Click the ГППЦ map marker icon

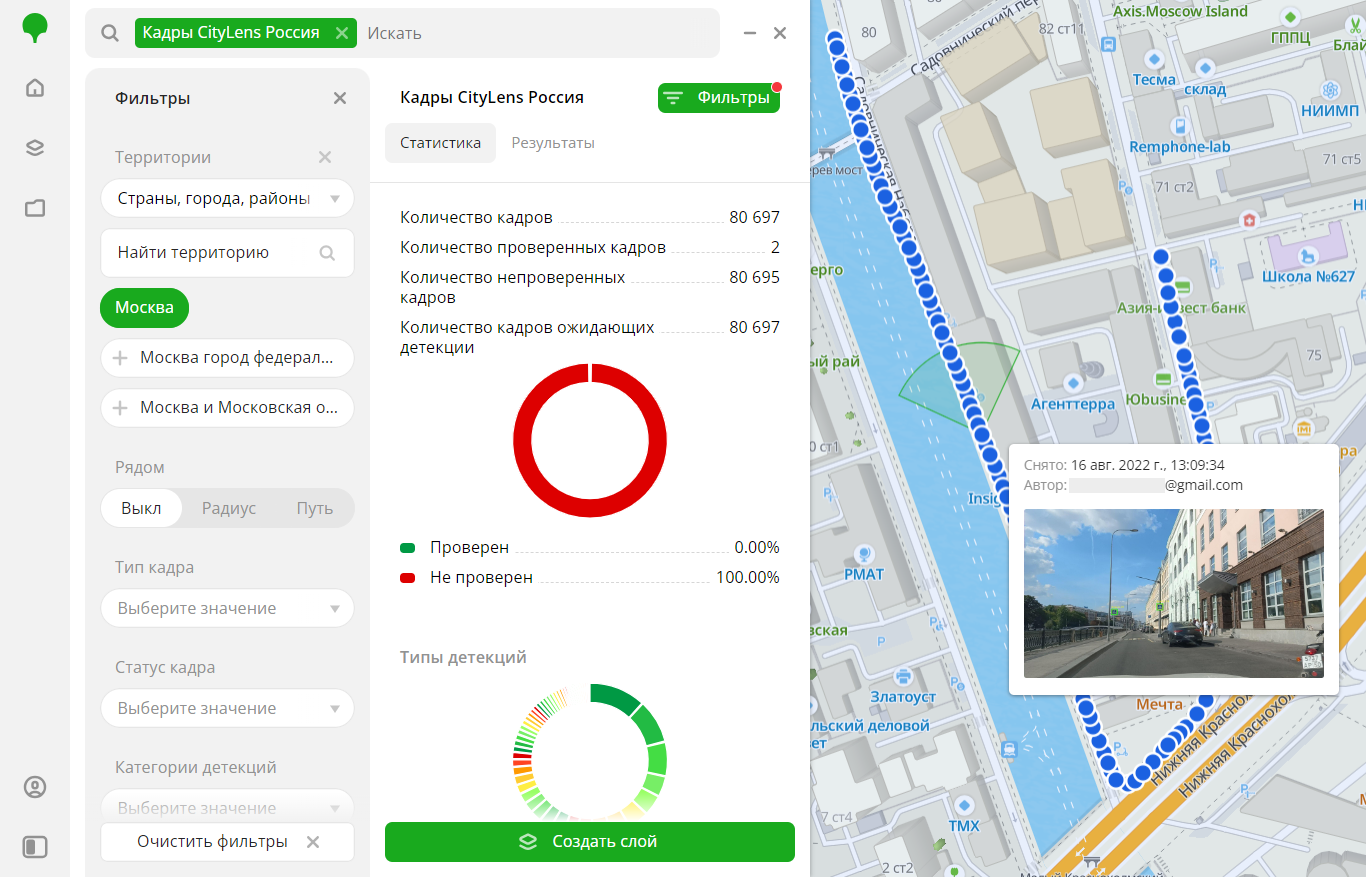click(x=1292, y=17)
